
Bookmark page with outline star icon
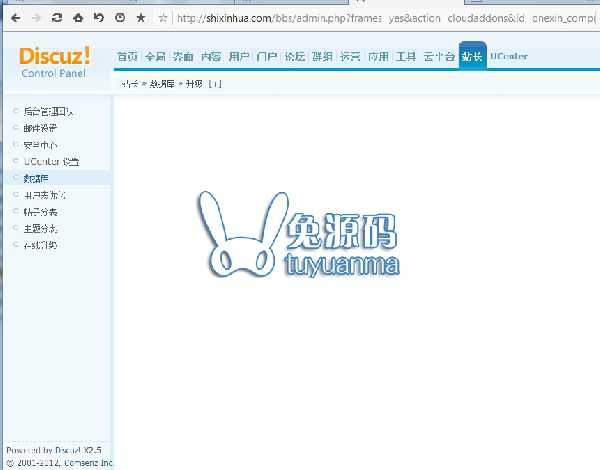[x=163, y=18]
